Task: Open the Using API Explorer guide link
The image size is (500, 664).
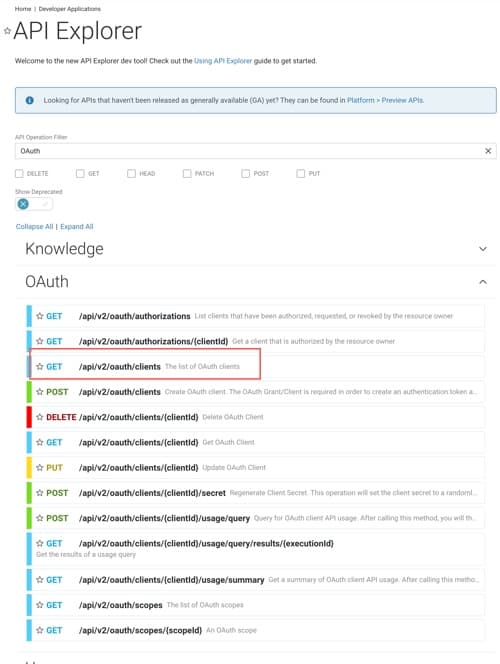Action: tap(223, 61)
